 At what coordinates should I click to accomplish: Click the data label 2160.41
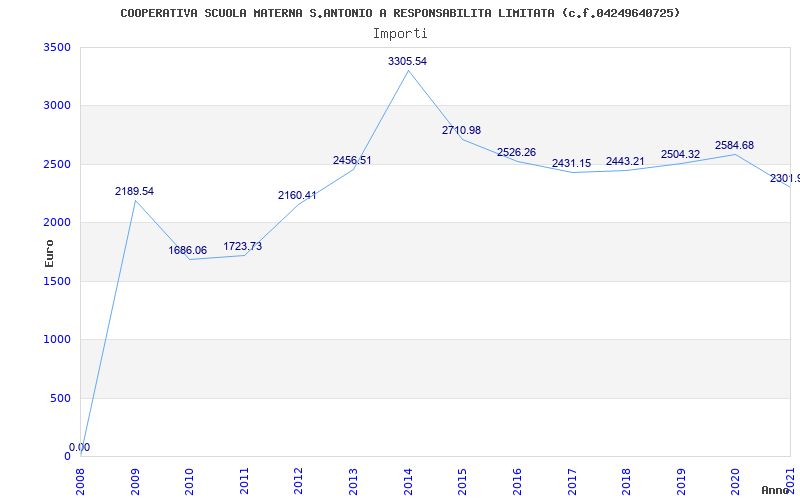click(x=297, y=195)
